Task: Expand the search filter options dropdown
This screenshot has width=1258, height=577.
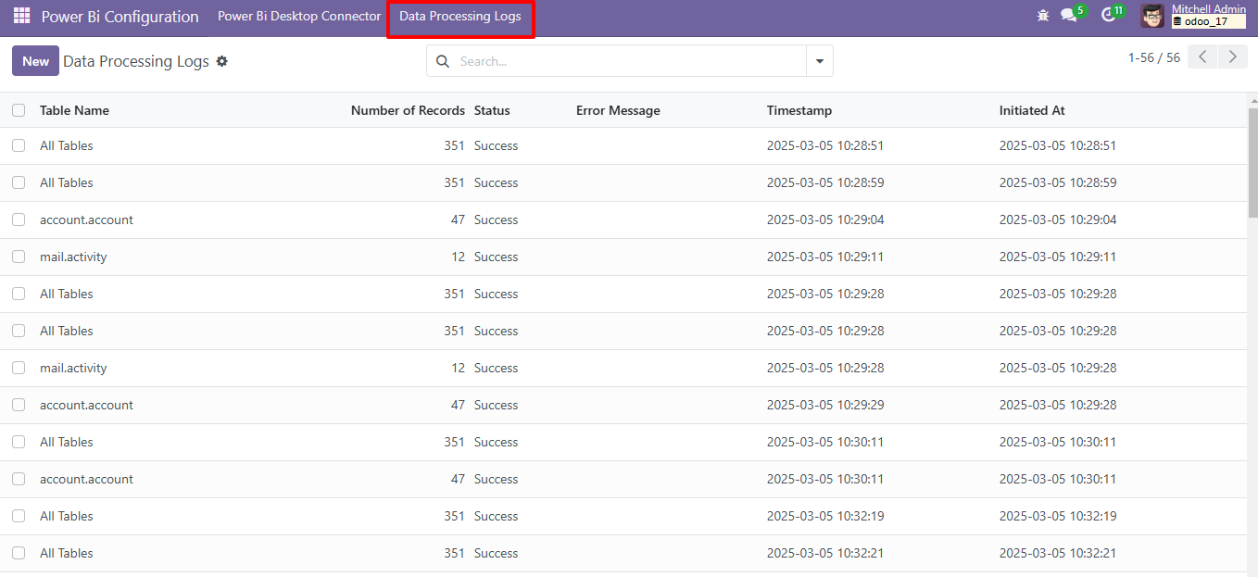Action: coord(819,61)
